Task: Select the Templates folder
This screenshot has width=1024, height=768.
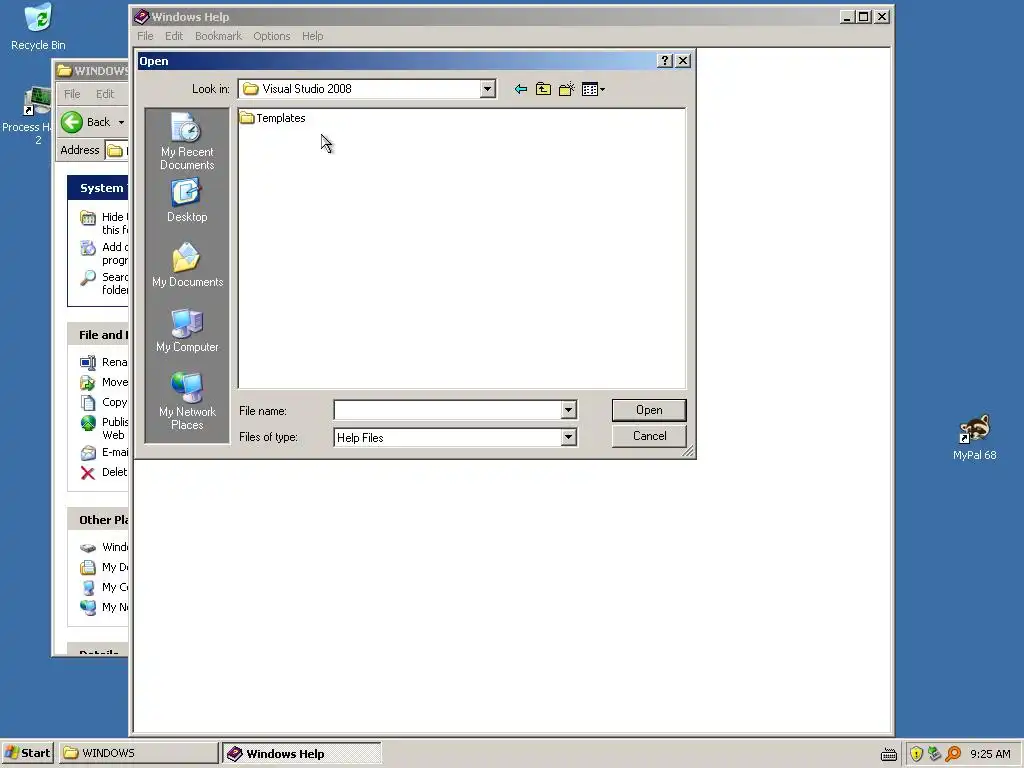Action: [273, 118]
